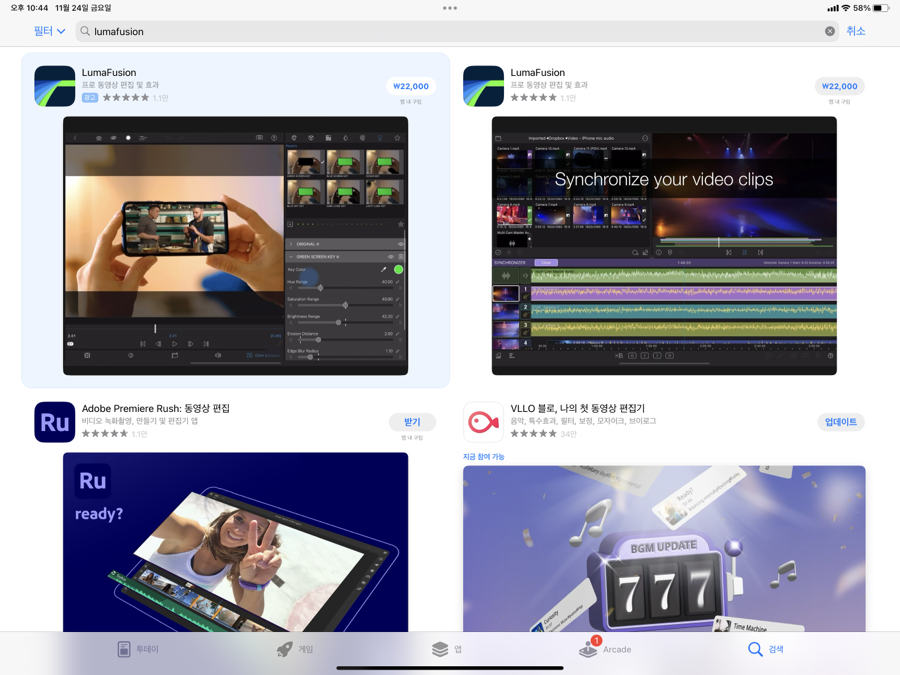Tap 받기 to get Adobe Premiere Rush
Image resolution: width=900 pixels, height=675 pixels.
(412, 422)
